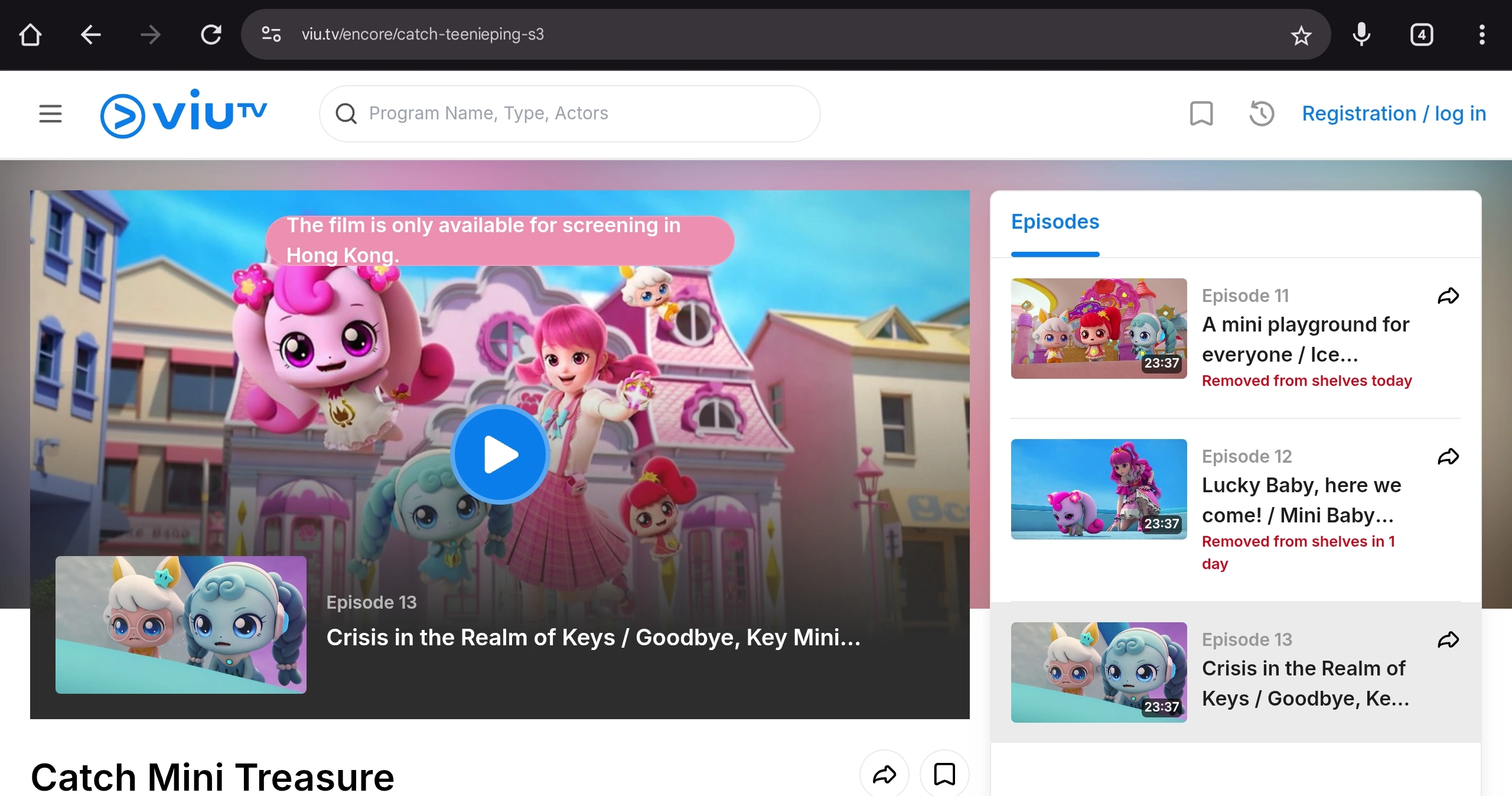Open watch history via clock icon
Screen dimensions: 1512x796
pos(1261,113)
